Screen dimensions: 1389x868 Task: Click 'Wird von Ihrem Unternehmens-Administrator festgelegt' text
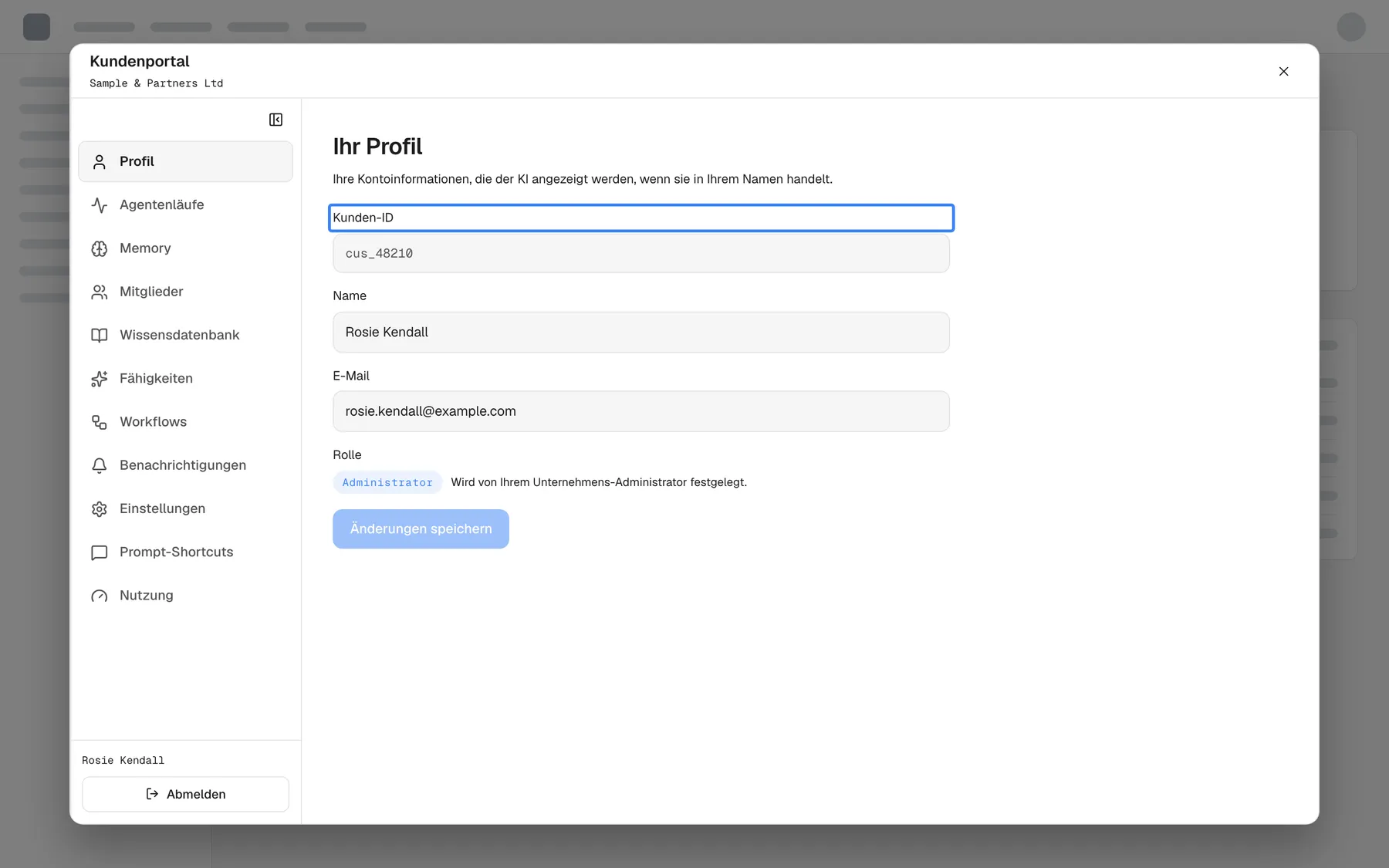click(x=599, y=482)
